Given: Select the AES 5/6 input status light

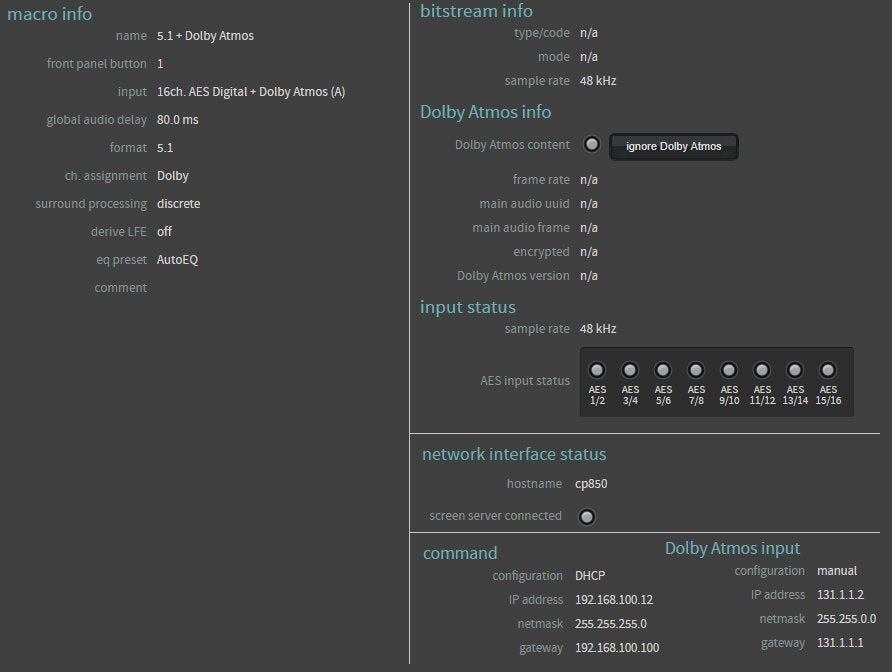Looking at the screenshot, I should point(663,370).
